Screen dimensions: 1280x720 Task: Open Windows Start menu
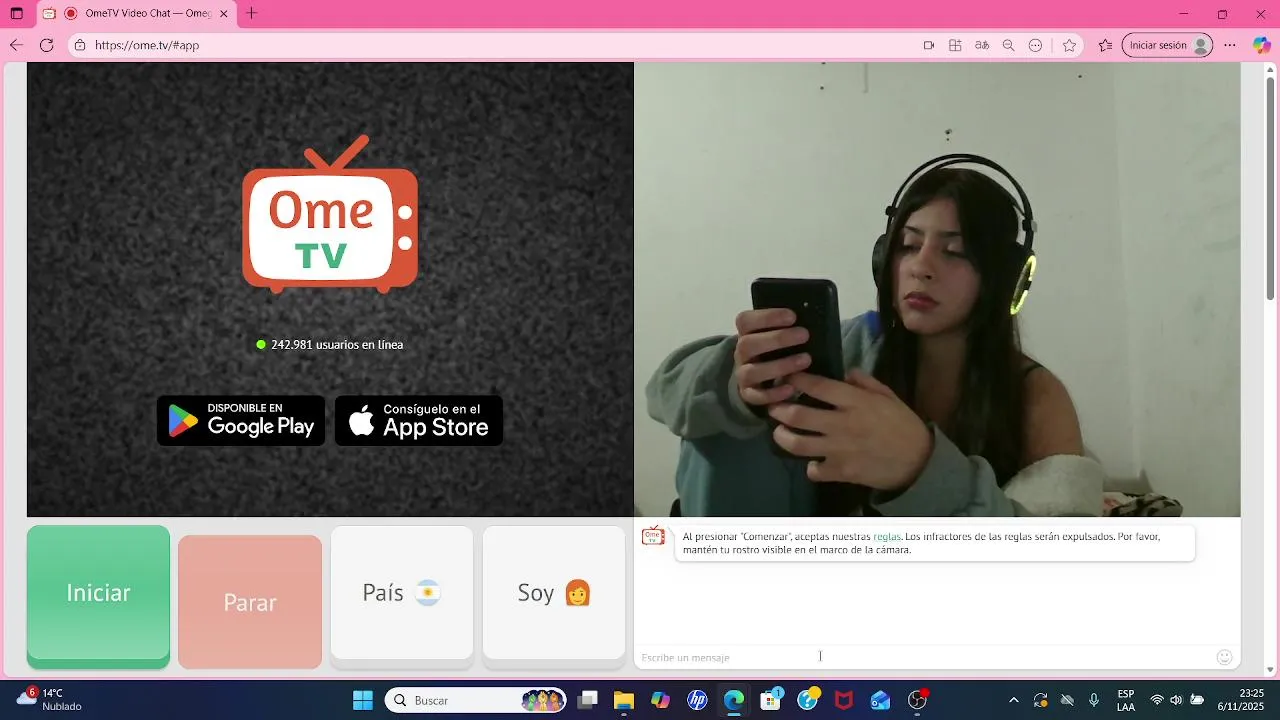363,700
